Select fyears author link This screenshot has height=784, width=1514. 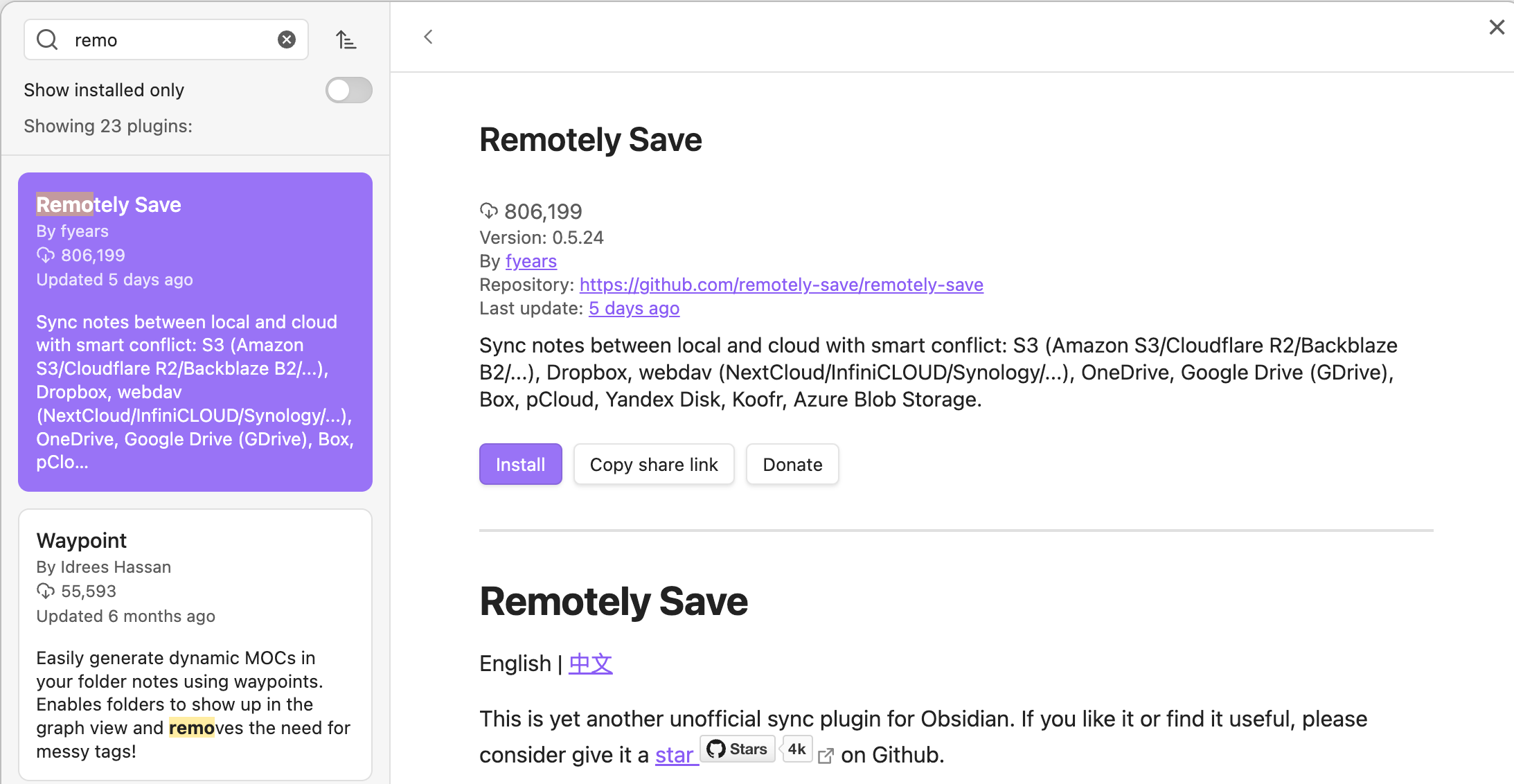(x=531, y=261)
